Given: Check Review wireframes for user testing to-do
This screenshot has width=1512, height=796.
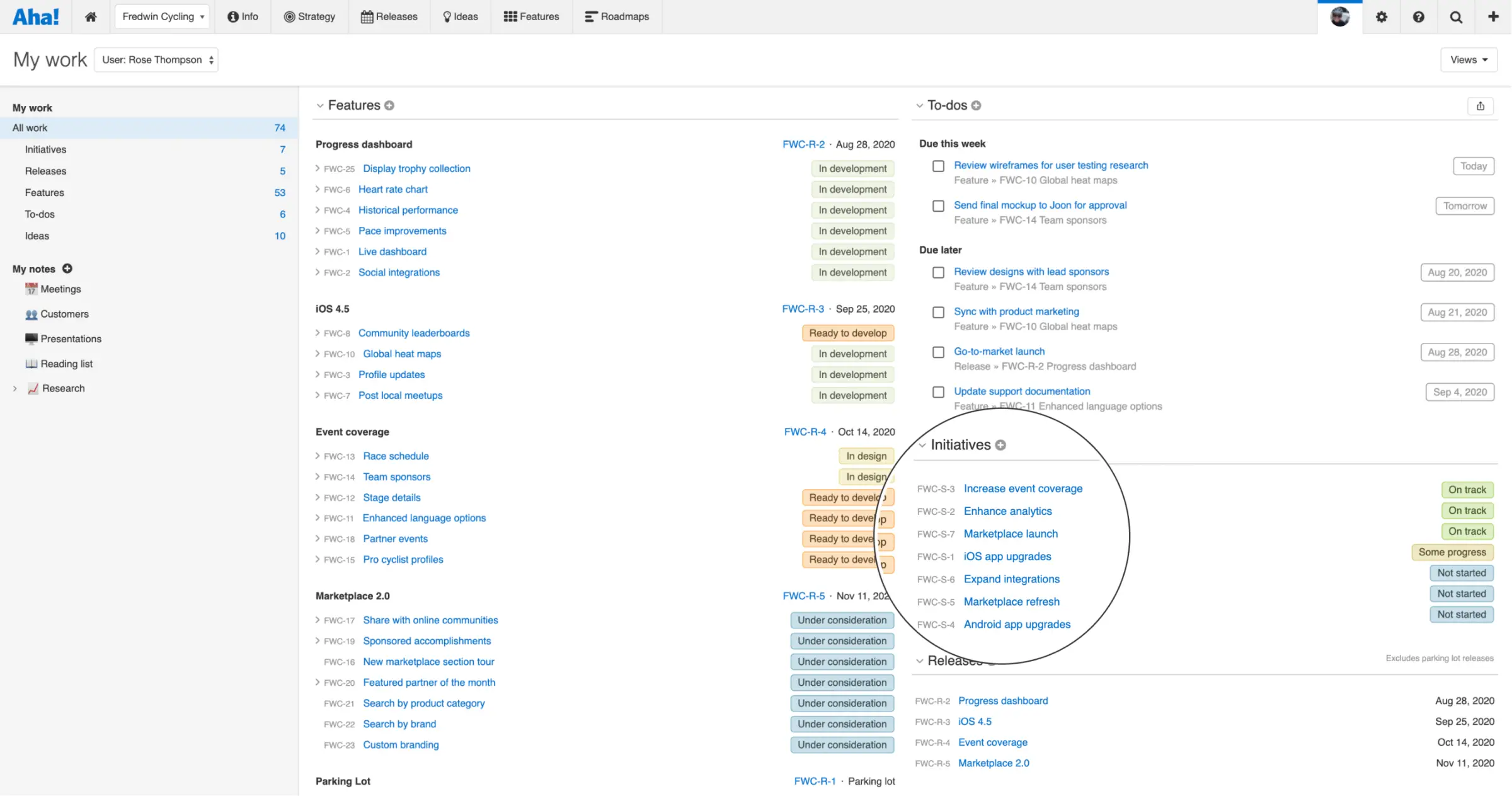Looking at the screenshot, I should 938,166.
